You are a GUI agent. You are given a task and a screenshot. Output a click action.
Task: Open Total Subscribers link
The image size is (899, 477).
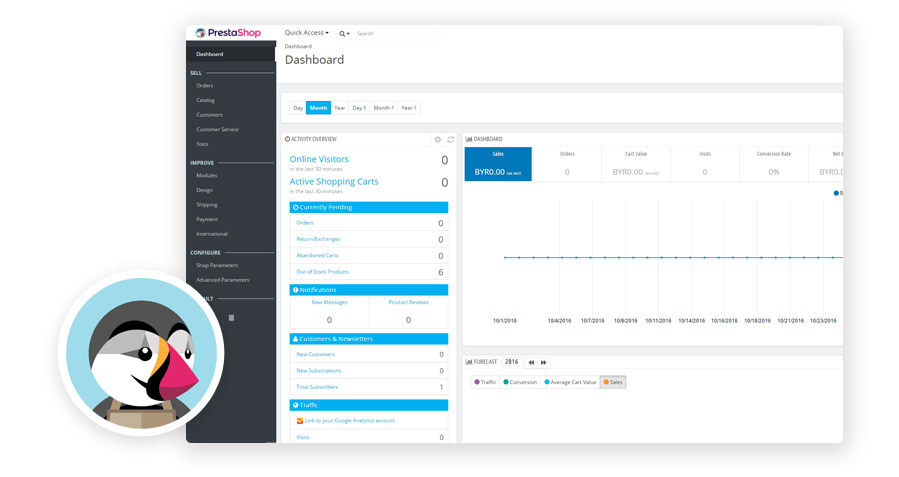pyautogui.click(x=317, y=387)
